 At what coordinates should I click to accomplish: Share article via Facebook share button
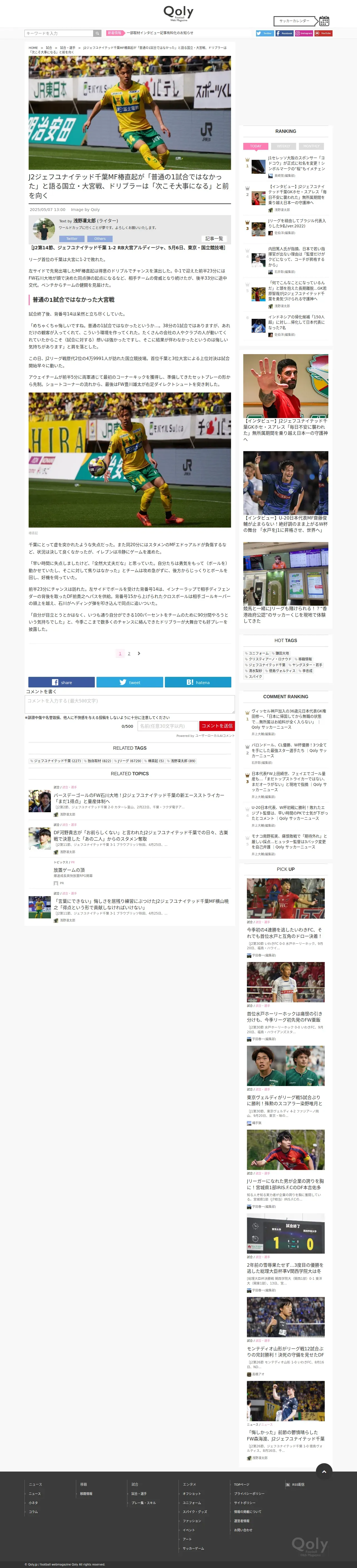[61, 682]
